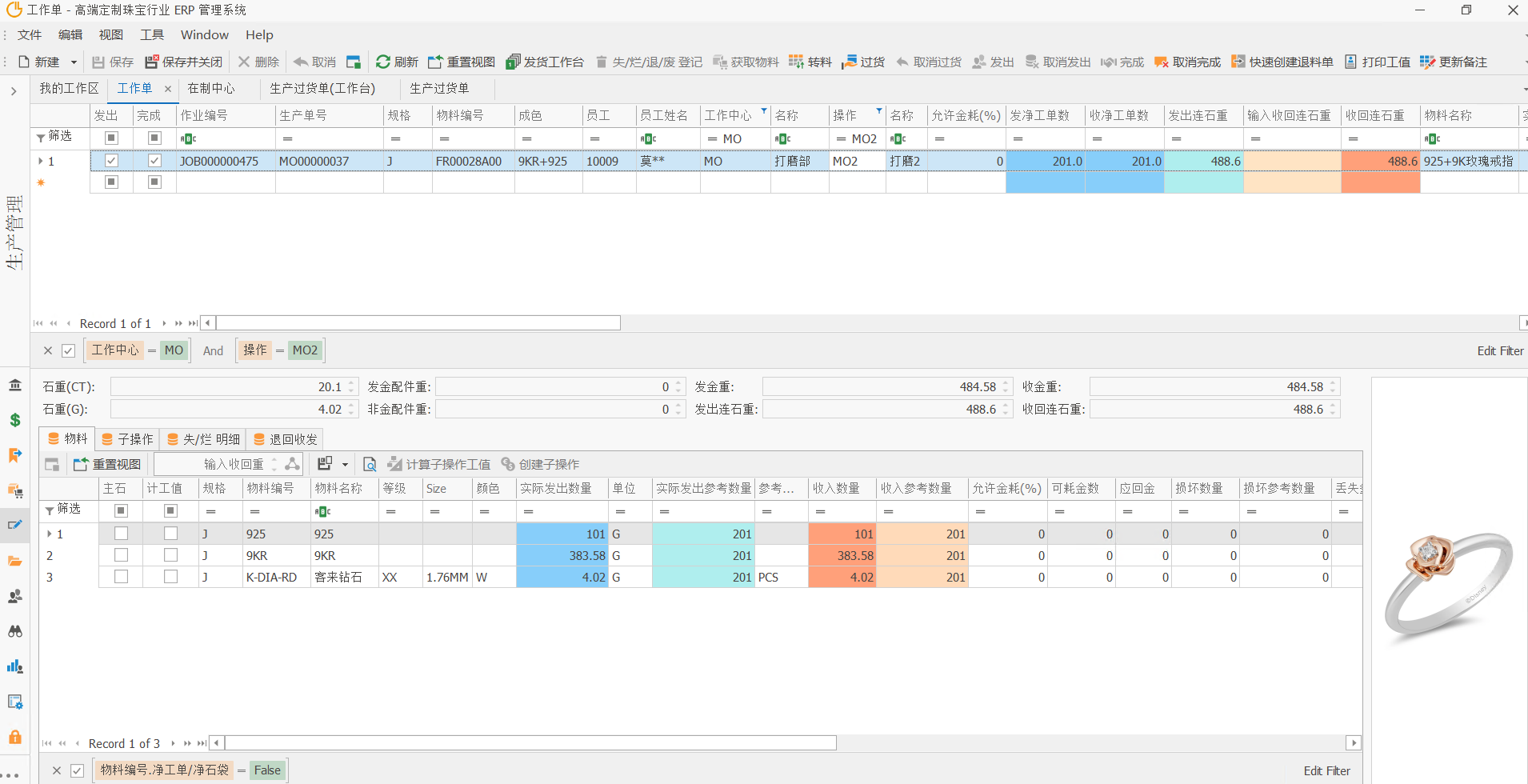Open the binoculars search sidebar icon
1528x784 pixels.
pyautogui.click(x=14, y=631)
